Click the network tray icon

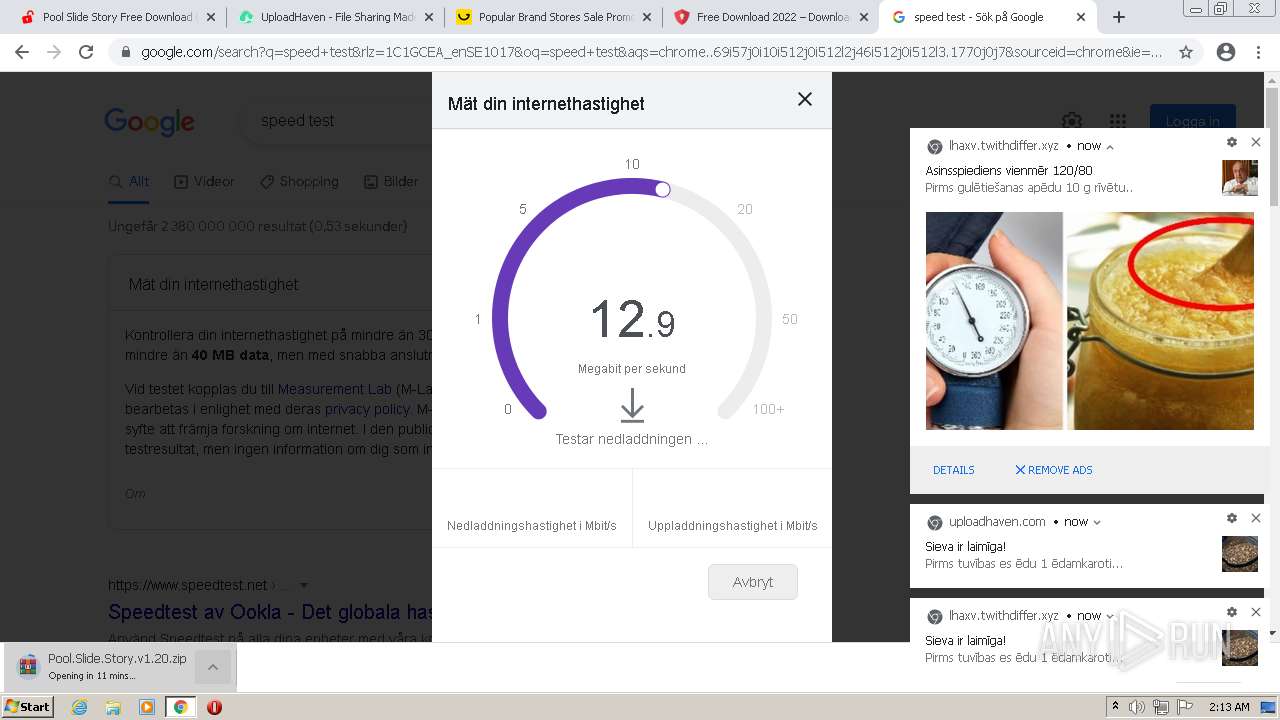[1161, 707]
